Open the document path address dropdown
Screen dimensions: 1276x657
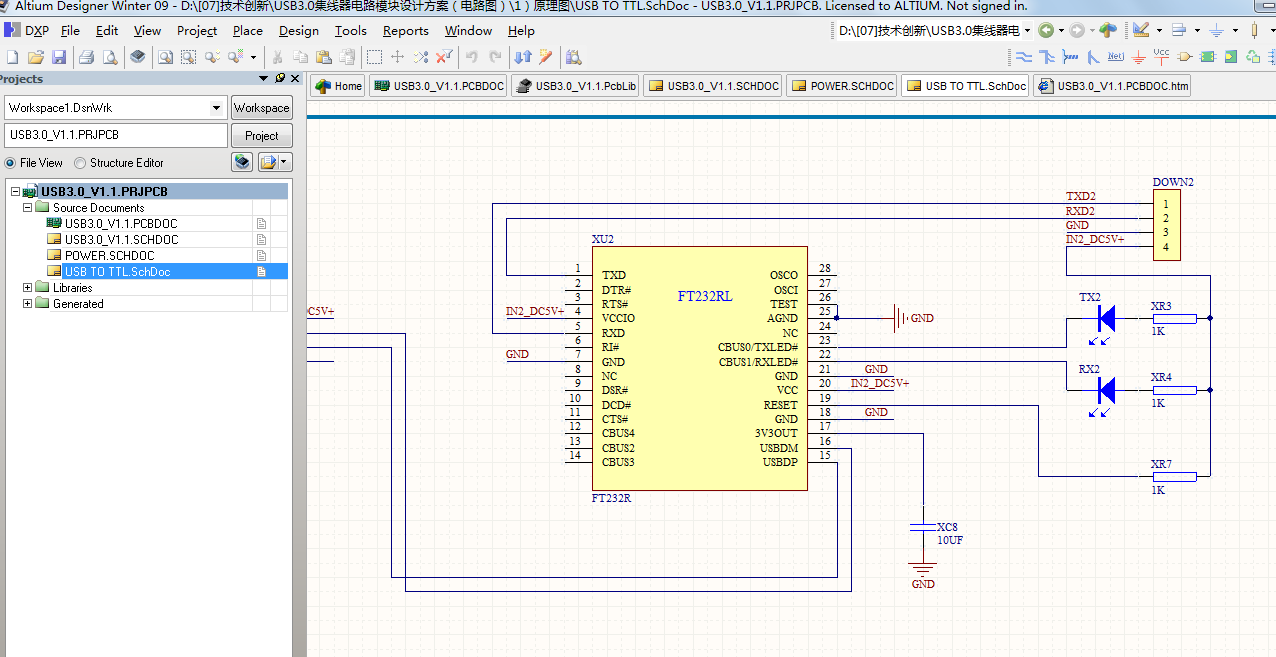click(1027, 30)
